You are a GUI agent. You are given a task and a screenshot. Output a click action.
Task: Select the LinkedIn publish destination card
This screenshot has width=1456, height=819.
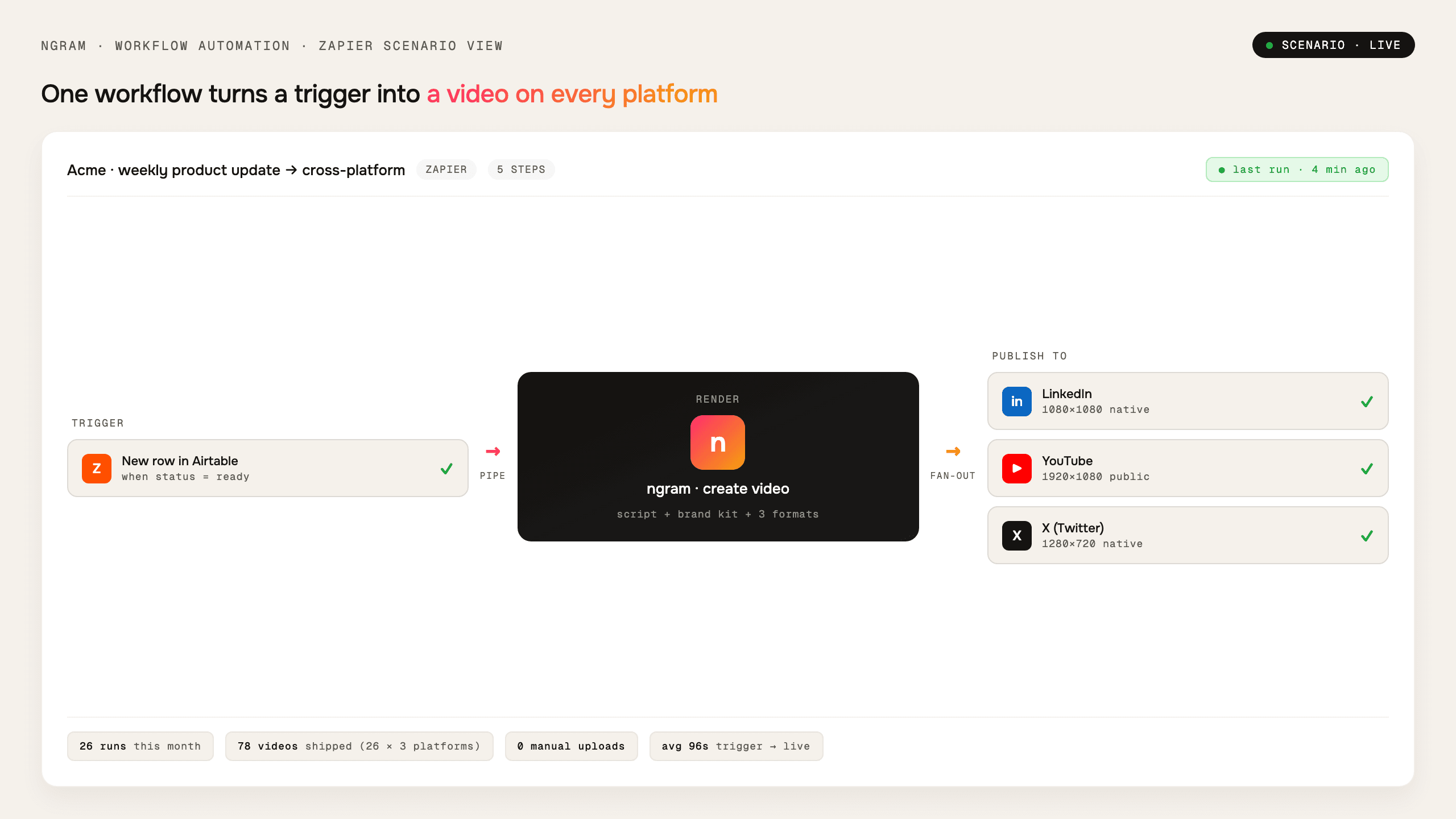tap(1188, 401)
